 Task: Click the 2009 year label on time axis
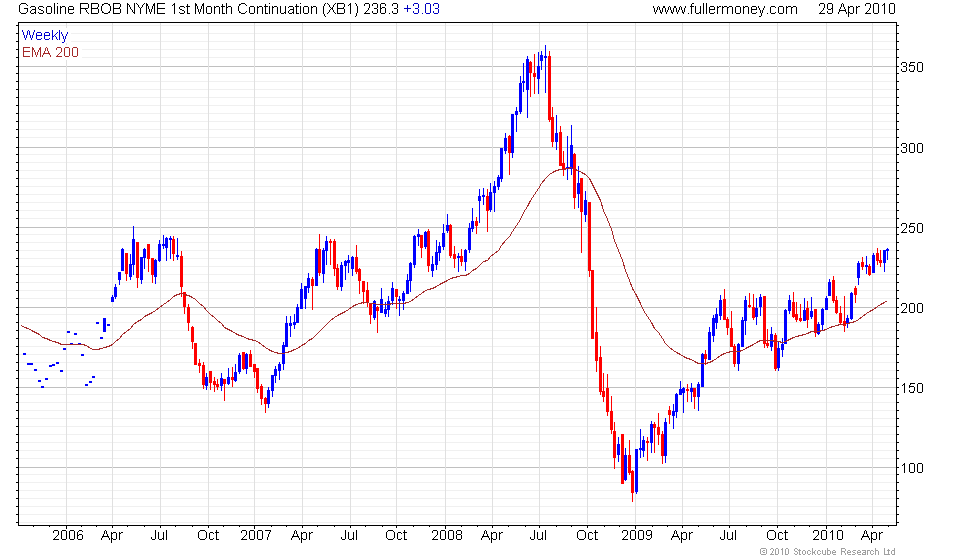pyautogui.click(x=637, y=536)
